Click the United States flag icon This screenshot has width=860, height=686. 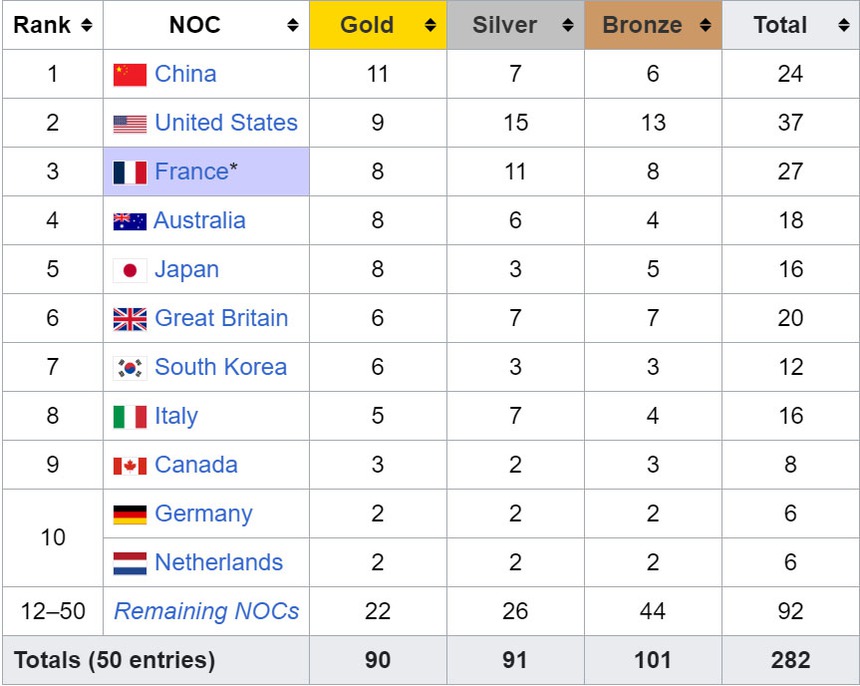pos(131,122)
